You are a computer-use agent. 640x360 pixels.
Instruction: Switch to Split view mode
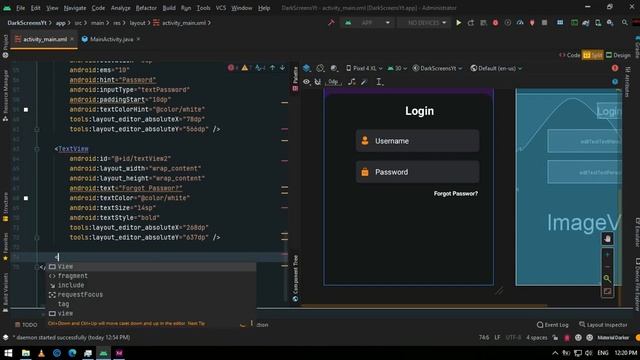point(593,55)
